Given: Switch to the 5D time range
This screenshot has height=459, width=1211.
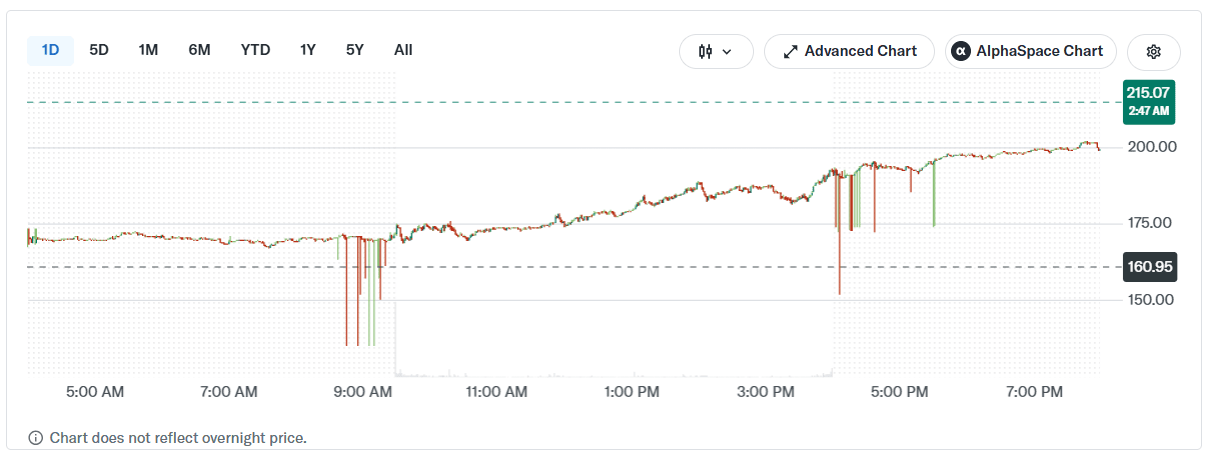Looking at the screenshot, I should click(x=99, y=50).
